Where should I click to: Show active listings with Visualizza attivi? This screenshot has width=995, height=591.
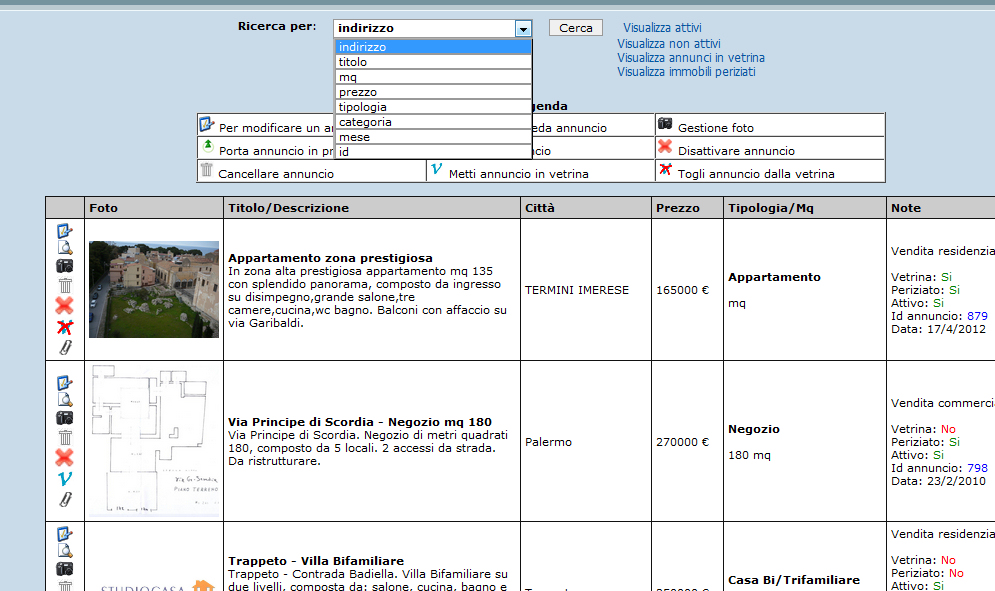pyautogui.click(x=662, y=28)
